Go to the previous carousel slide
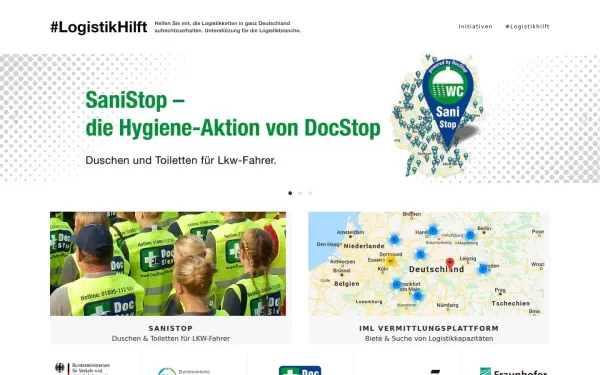 coord(15,119)
